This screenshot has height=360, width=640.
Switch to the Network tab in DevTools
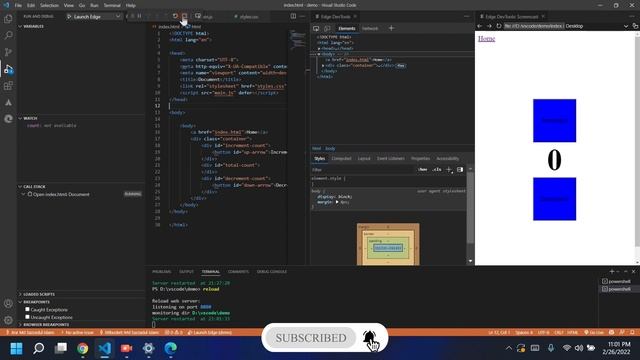[370, 29]
